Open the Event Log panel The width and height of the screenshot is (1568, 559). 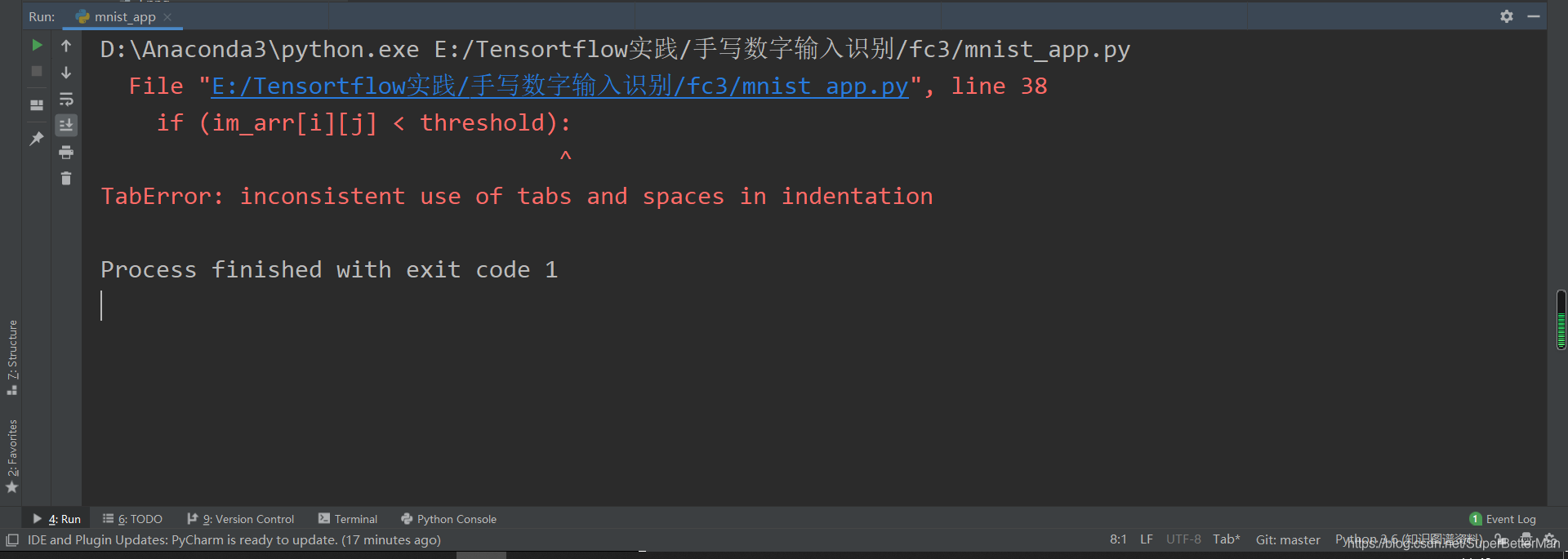(x=1511, y=519)
